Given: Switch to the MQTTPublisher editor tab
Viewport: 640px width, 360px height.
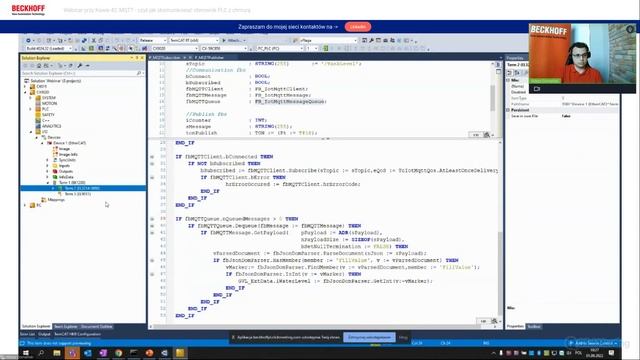Looking at the screenshot, I should [211, 58].
